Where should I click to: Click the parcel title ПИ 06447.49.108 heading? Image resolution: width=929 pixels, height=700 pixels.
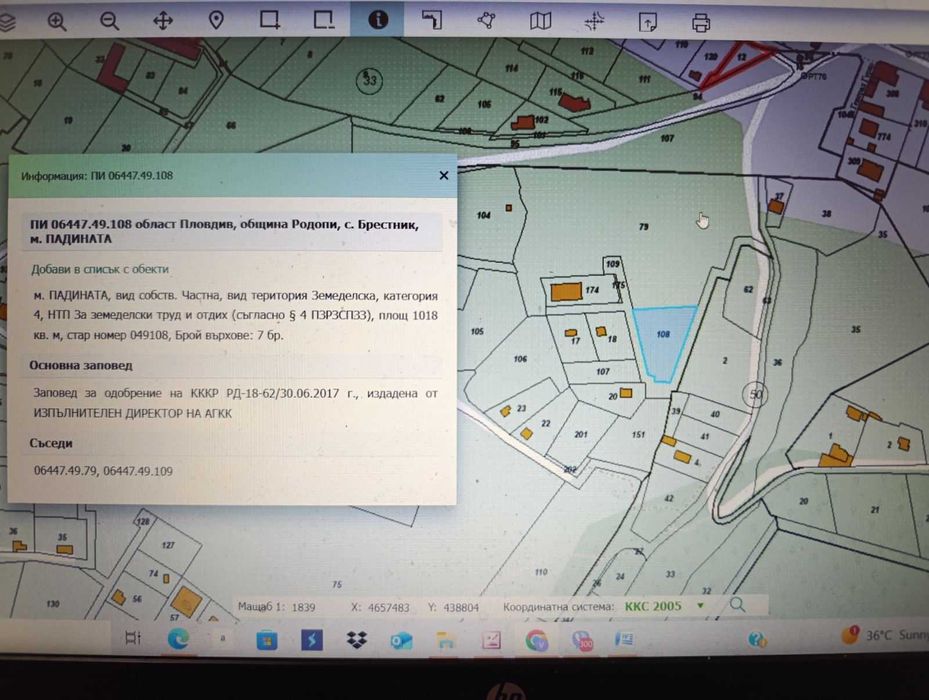pos(225,232)
